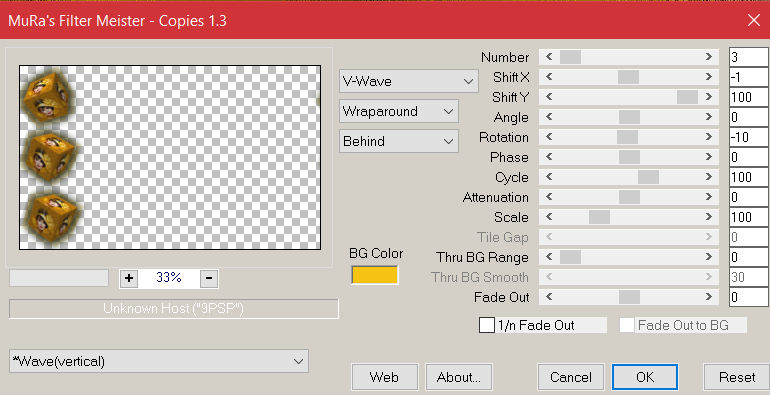Click the OK button
Viewport: 770px width, 395px height.
[645, 377]
